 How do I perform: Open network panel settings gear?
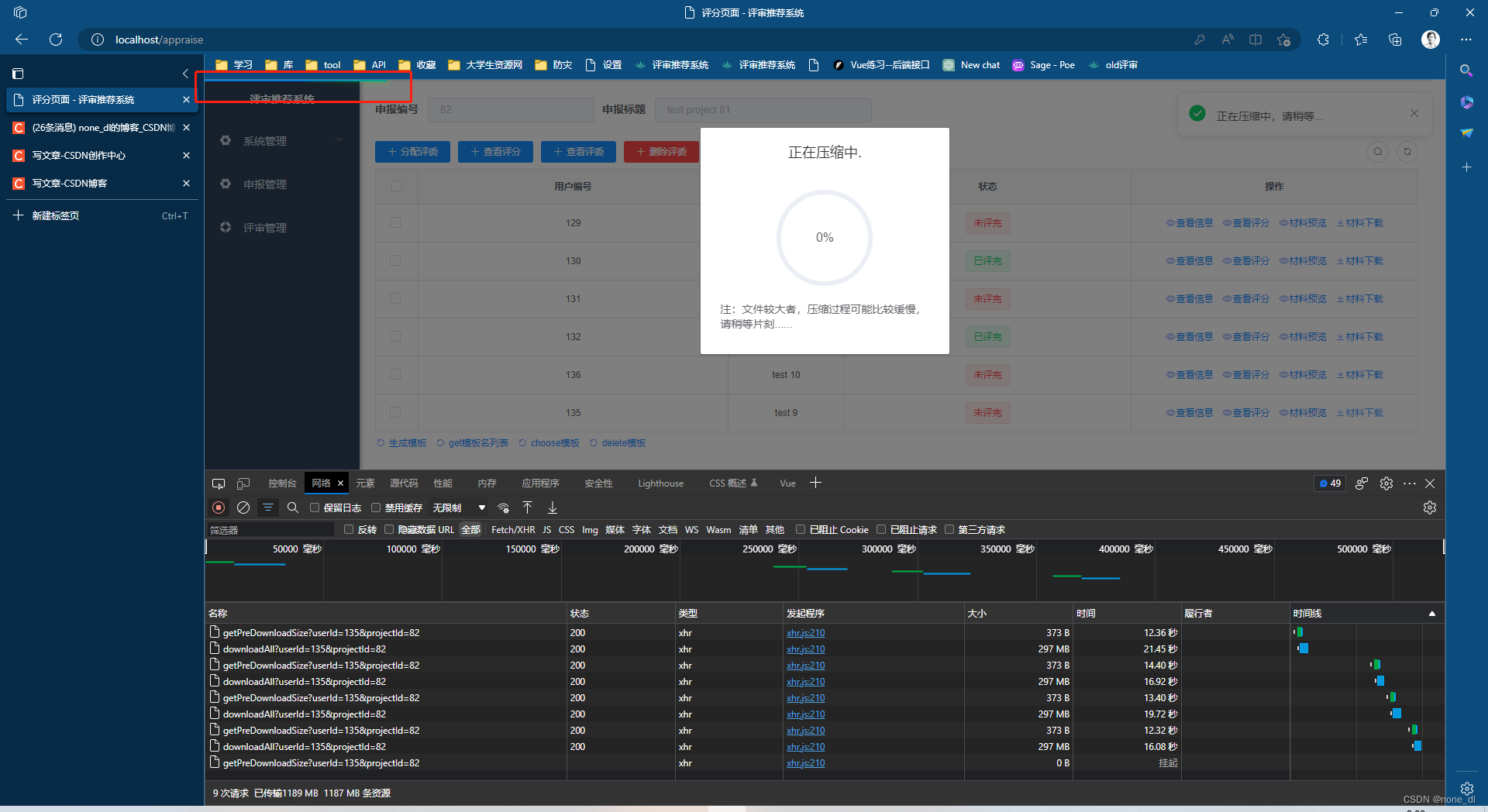coord(1430,507)
